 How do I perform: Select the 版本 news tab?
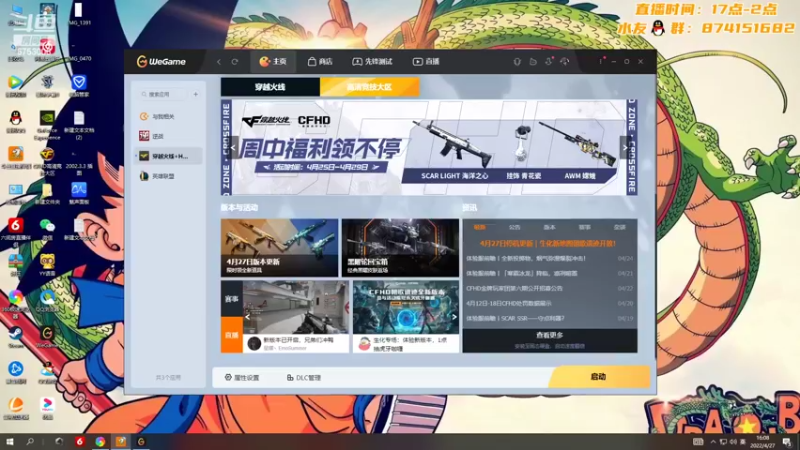pyautogui.click(x=549, y=227)
